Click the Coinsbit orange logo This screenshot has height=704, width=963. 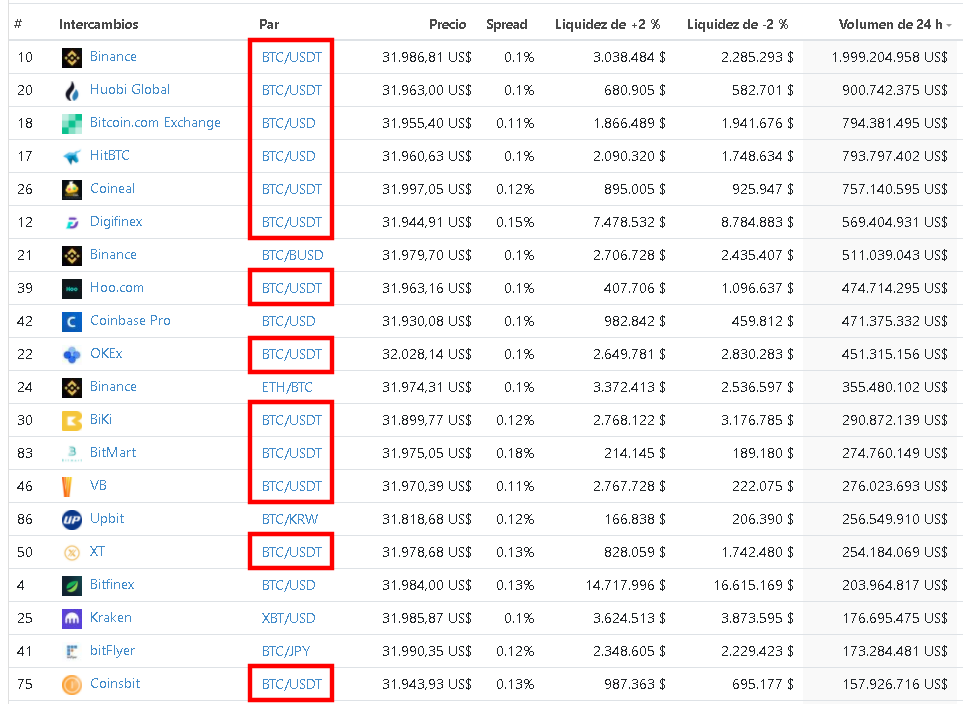click(72, 684)
